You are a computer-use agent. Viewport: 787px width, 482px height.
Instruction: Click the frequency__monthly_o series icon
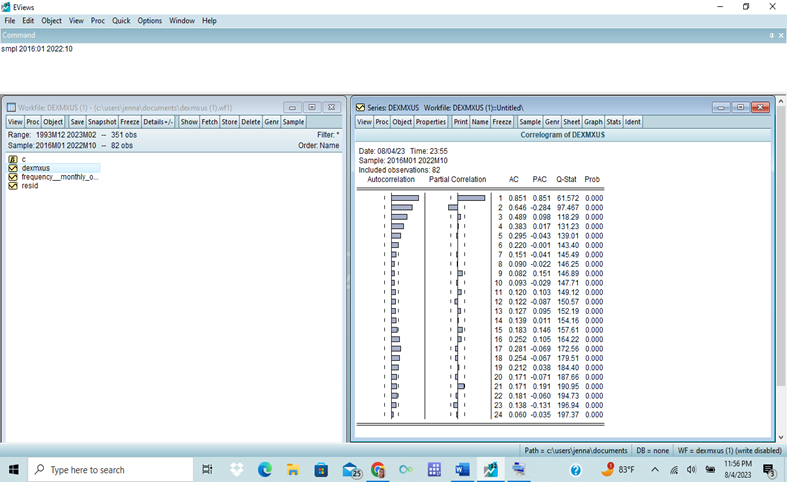(x=13, y=177)
